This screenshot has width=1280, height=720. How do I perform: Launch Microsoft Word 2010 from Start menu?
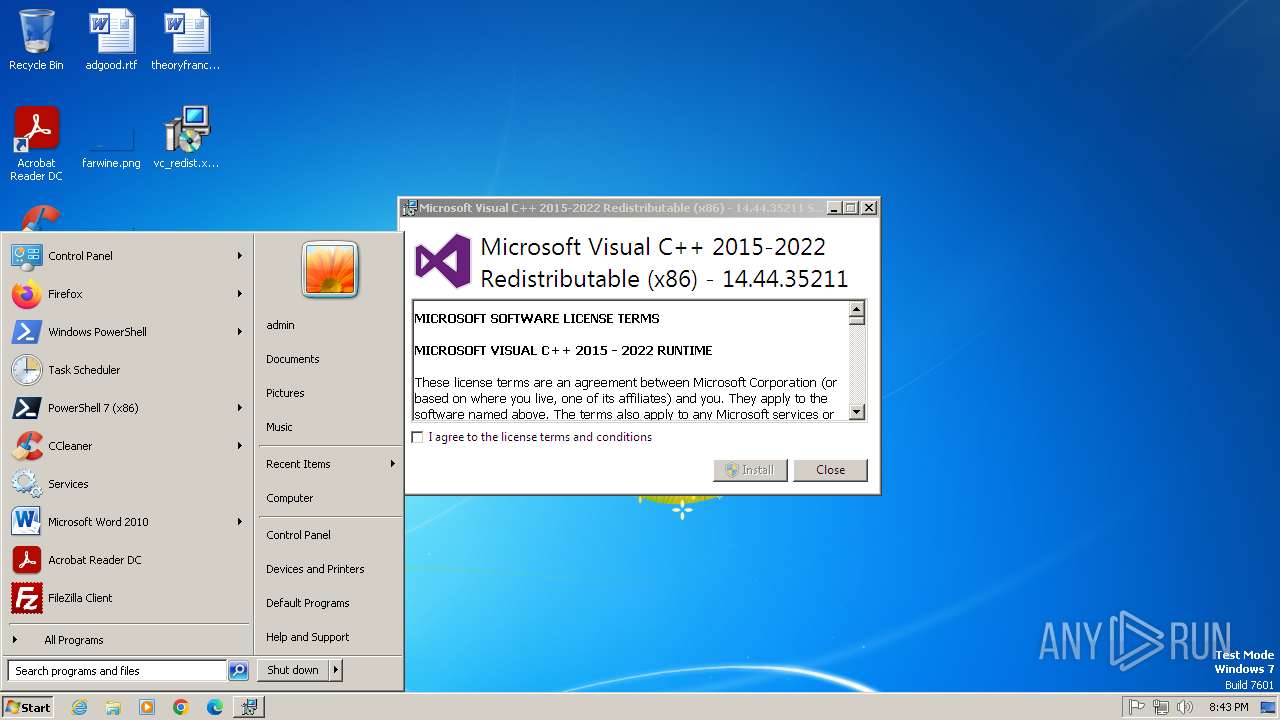127,522
